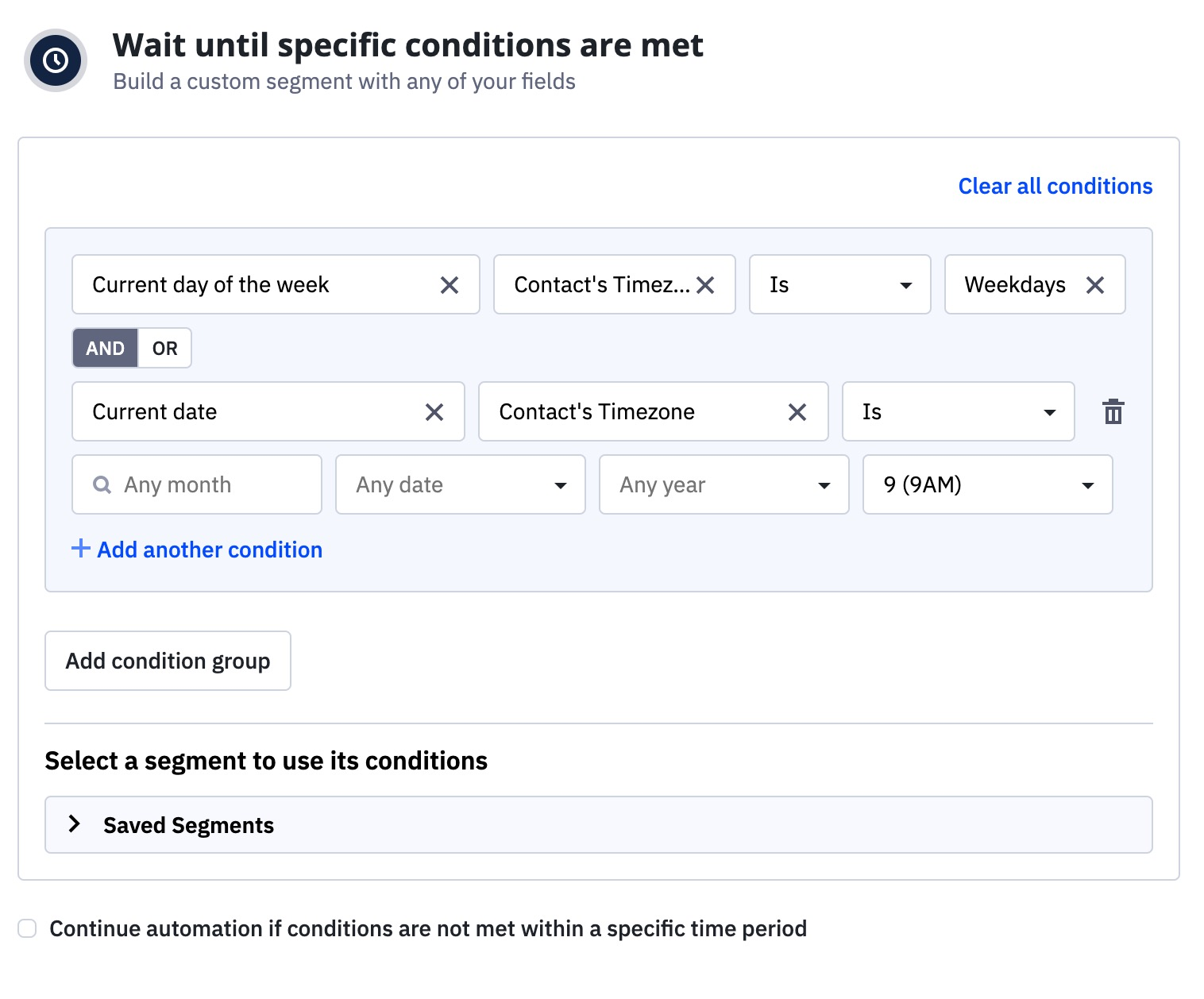The image size is (1204, 999).
Task: Enable continue automation if conditions not met
Action: 28,928
